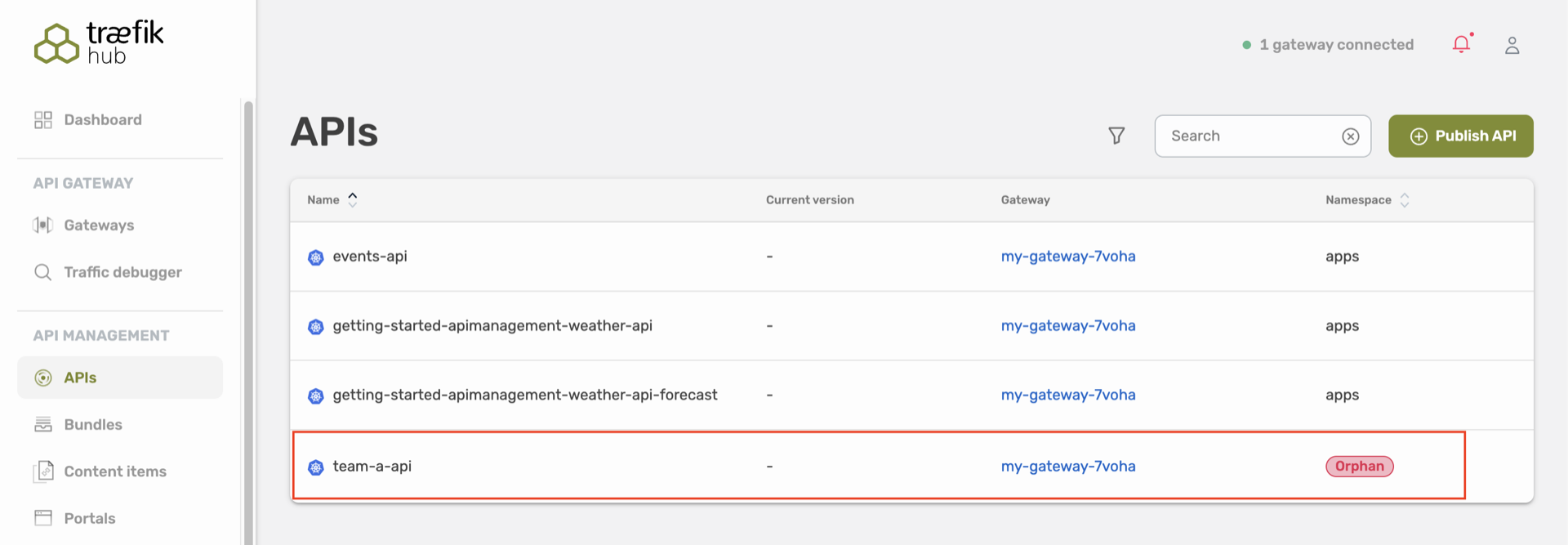Click the 1 gateway connected status text

tap(1336, 45)
